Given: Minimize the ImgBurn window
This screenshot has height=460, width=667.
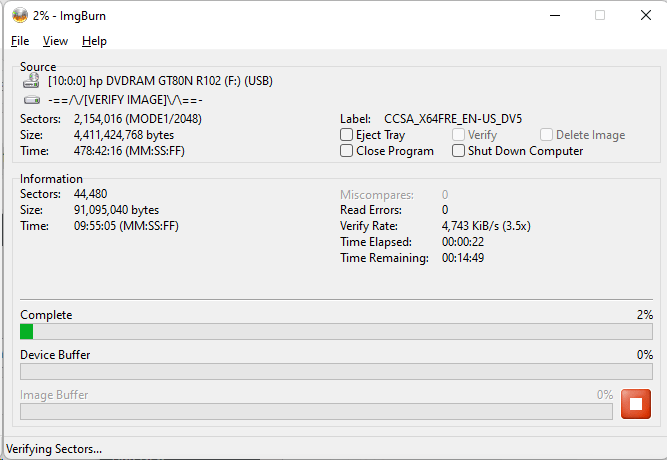Looking at the screenshot, I should [554, 15].
